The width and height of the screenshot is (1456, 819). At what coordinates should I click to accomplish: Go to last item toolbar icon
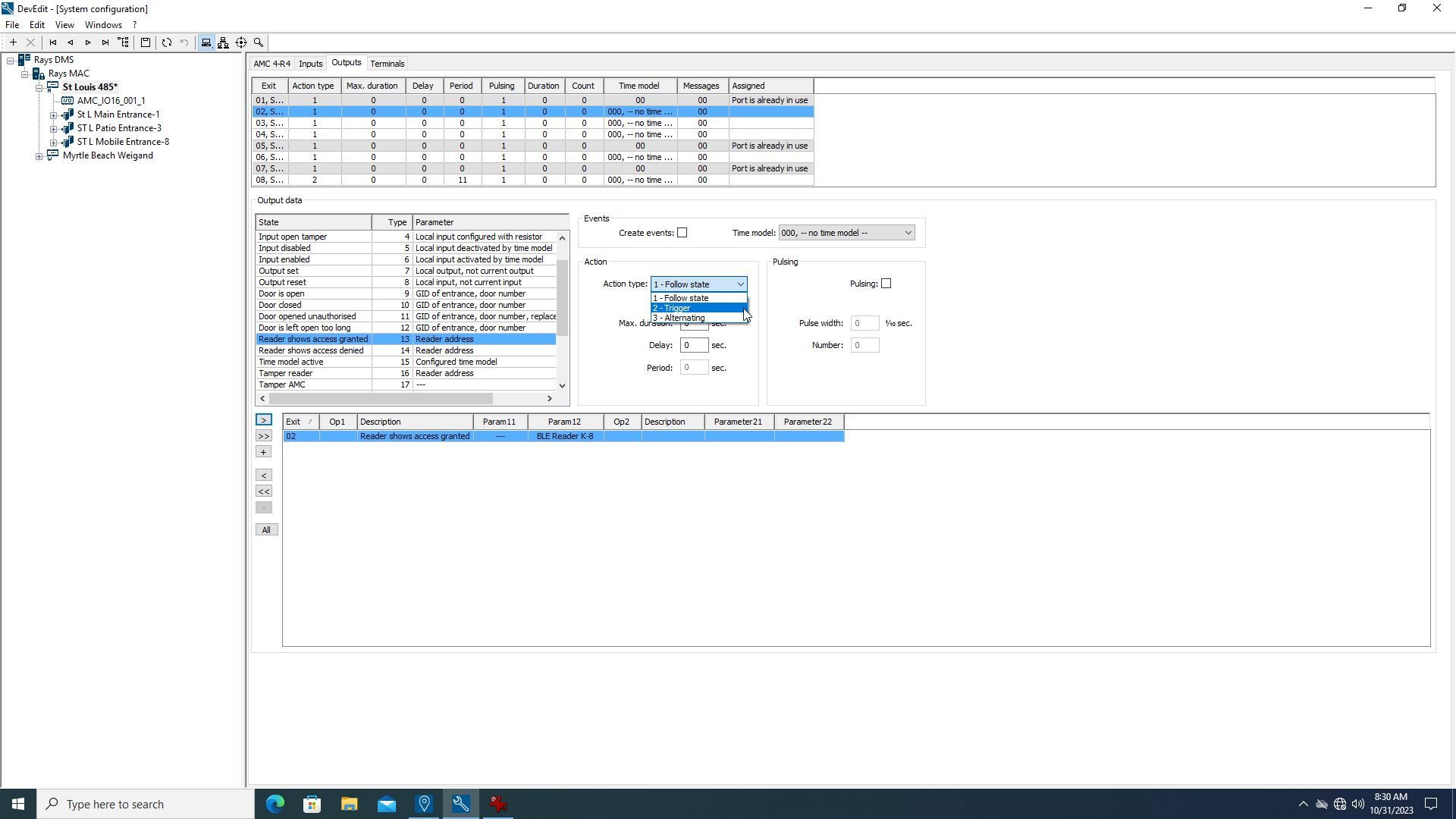click(105, 42)
